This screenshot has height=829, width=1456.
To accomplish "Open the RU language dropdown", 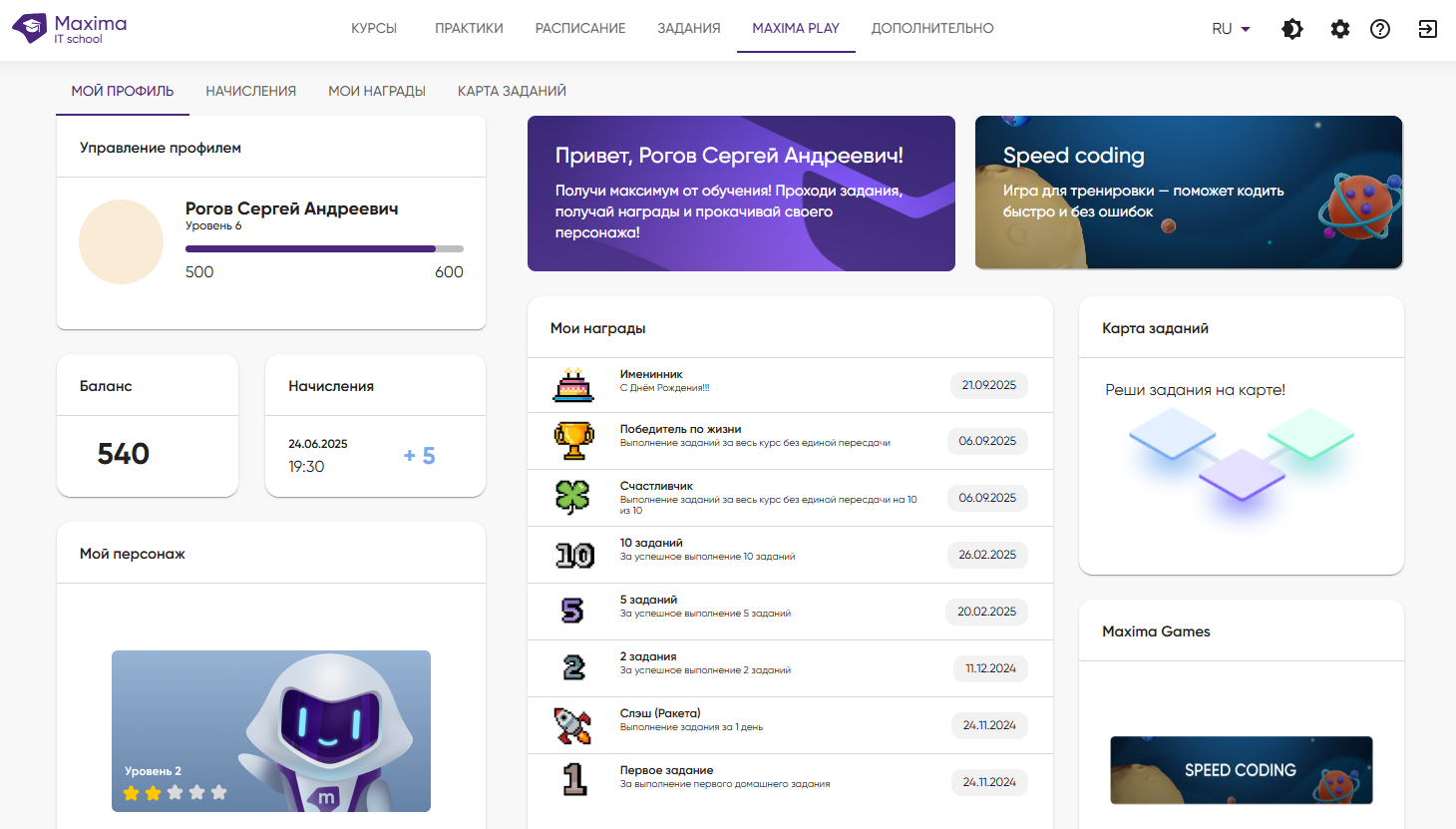I will click(1232, 29).
